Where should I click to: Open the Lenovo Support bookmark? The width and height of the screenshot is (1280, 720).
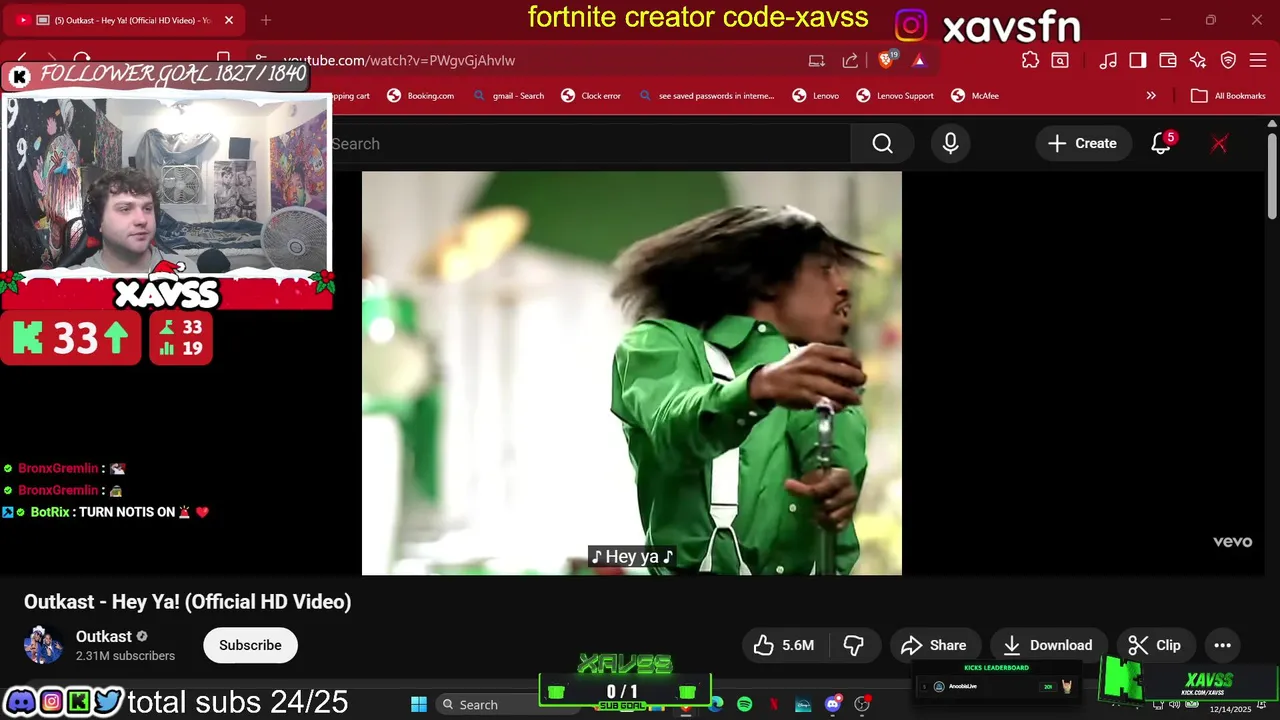[x=895, y=96]
